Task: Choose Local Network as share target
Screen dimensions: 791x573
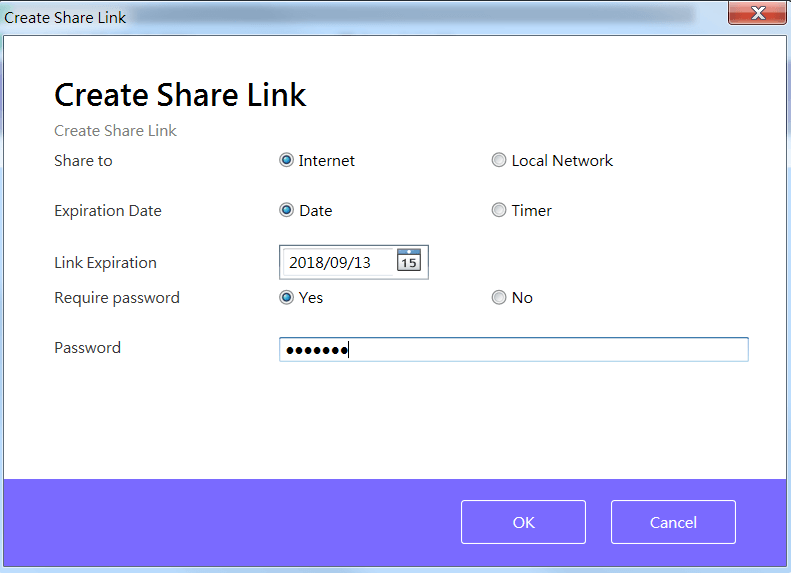Action: [x=499, y=161]
